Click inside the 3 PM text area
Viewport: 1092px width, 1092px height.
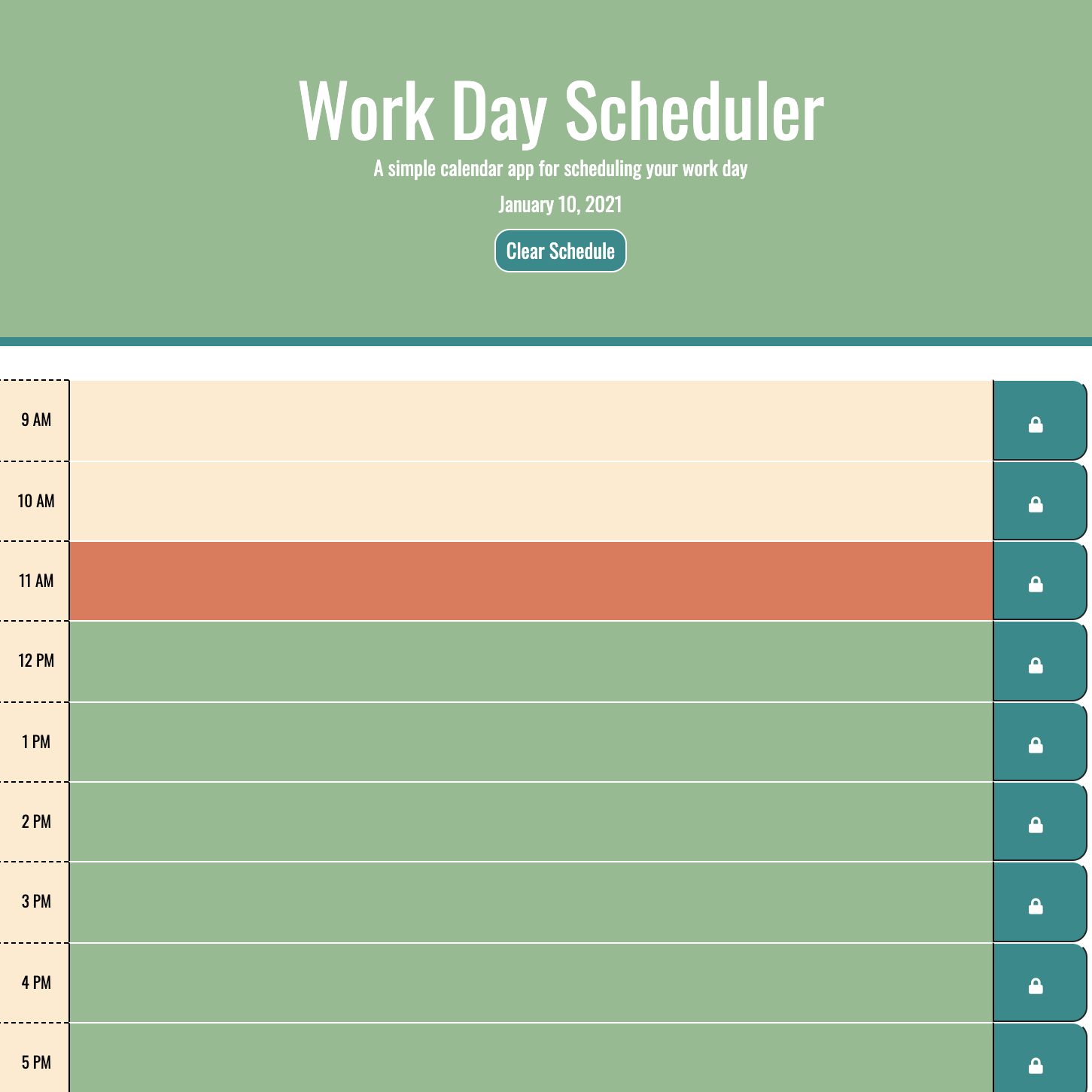[x=531, y=902]
